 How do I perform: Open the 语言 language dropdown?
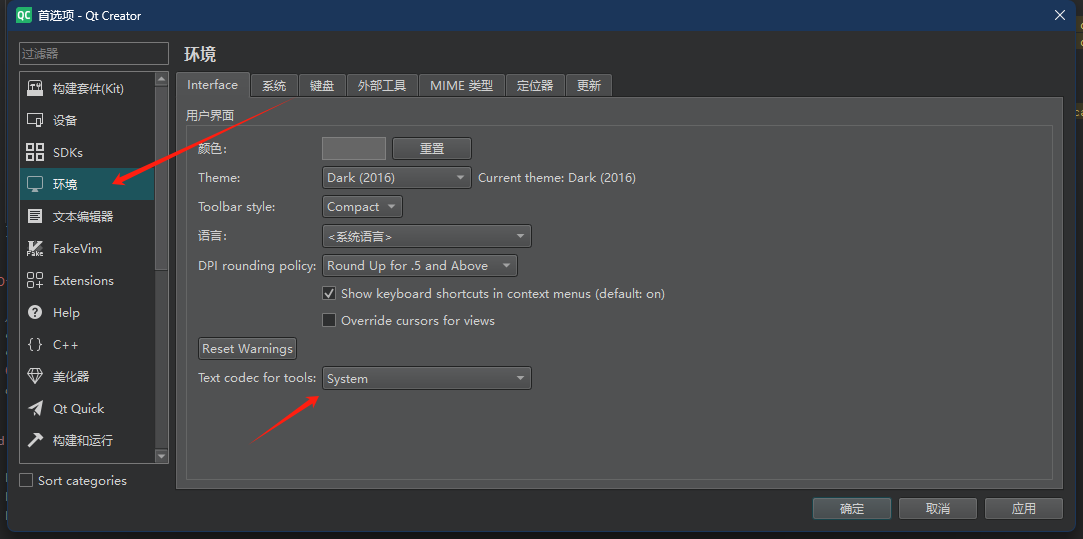tap(426, 236)
